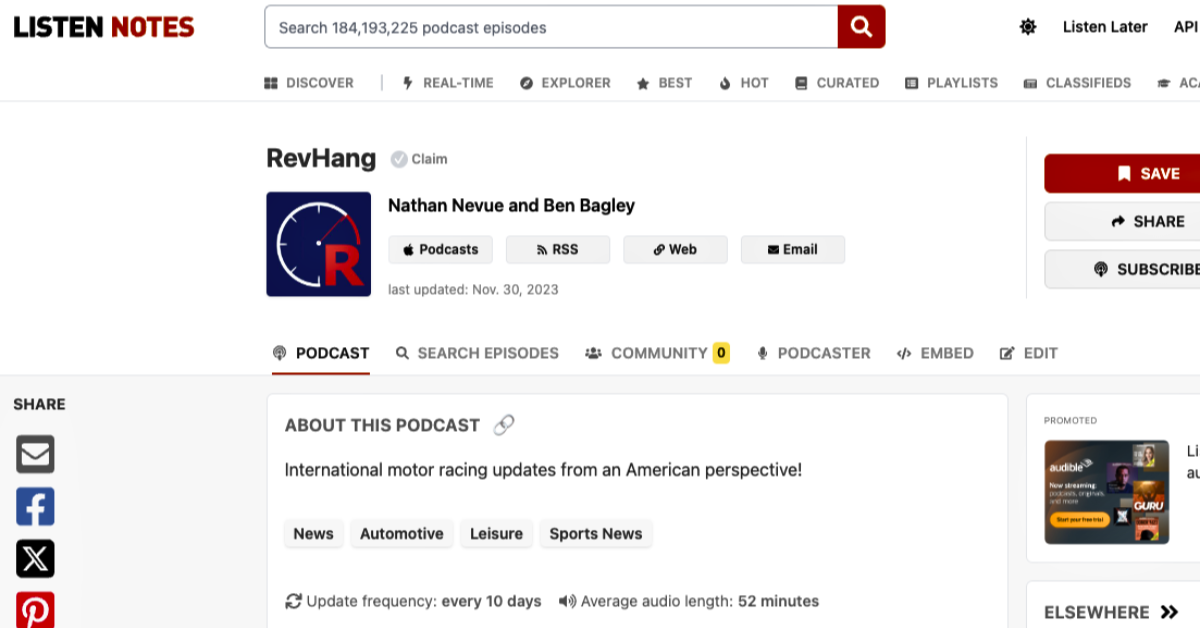Click the podcast episode search field
Image resolution: width=1200 pixels, height=628 pixels.
(x=551, y=27)
